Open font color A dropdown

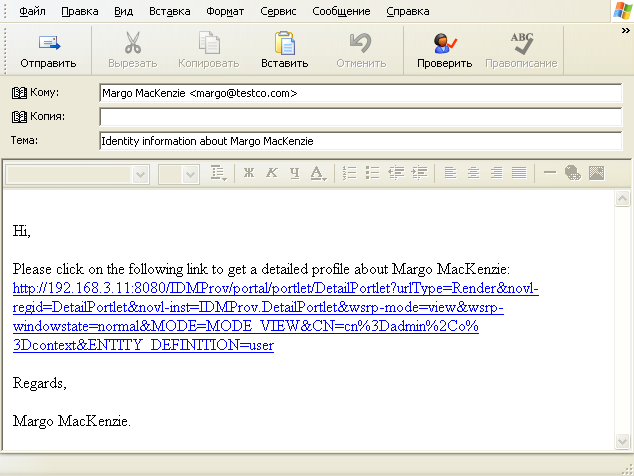(318, 173)
